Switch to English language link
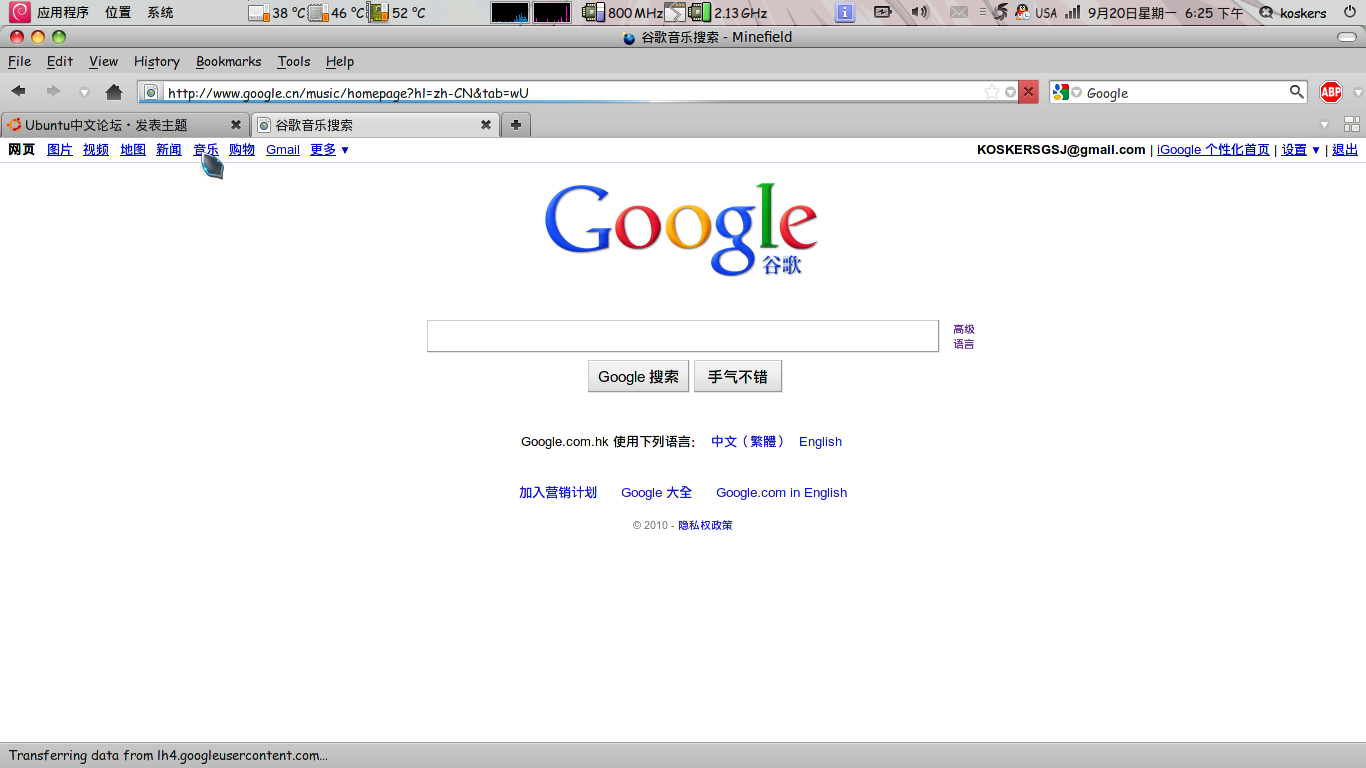Image resolution: width=1366 pixels, height=768 pixels. pyautogui.click(x=820, y=441)
